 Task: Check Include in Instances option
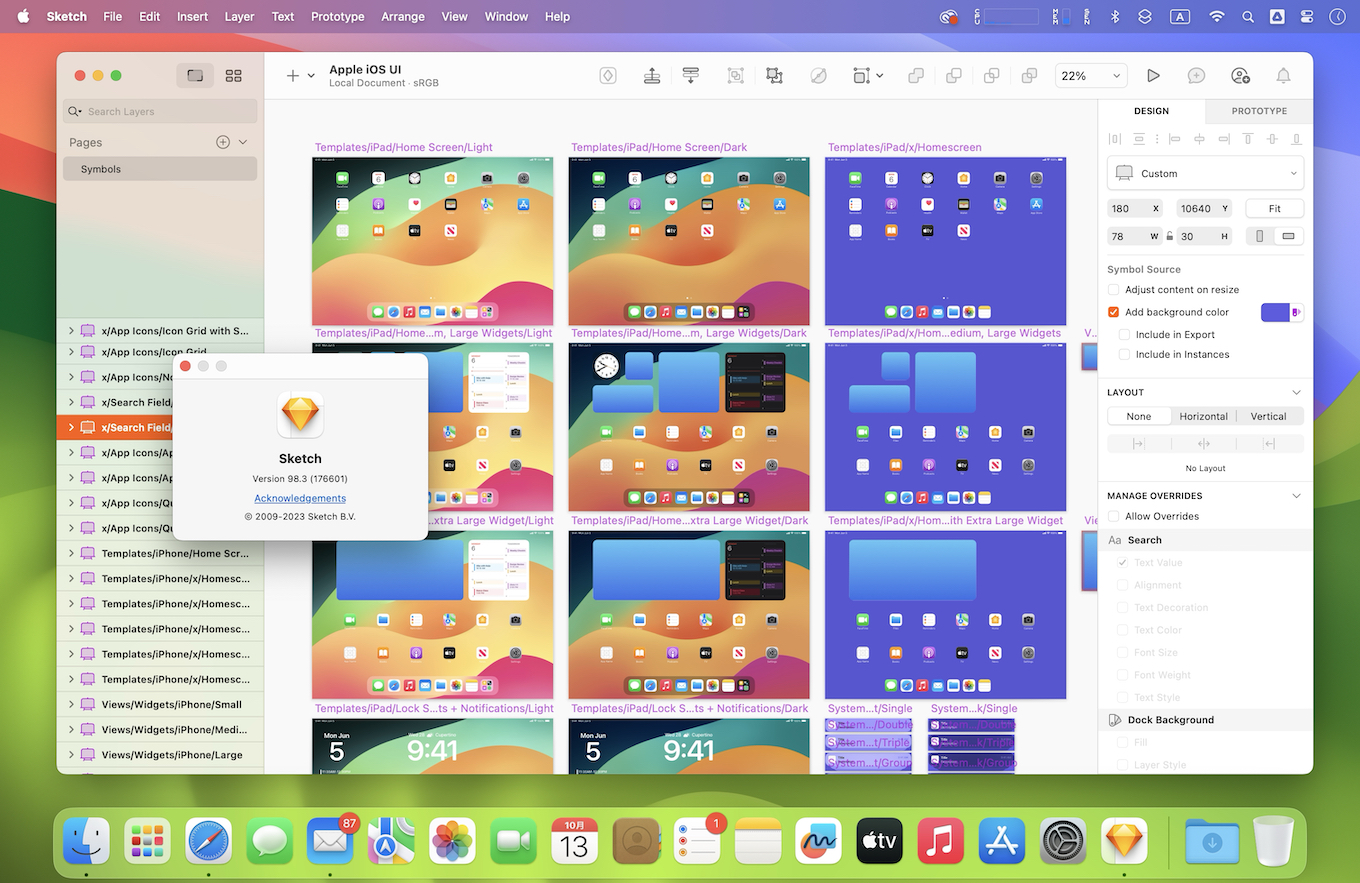pyautogui.click(x=1124, y=354)
